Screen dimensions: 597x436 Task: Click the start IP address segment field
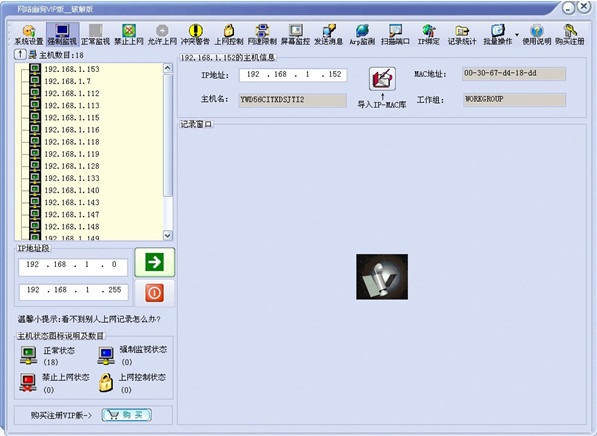tap(73, 266)
